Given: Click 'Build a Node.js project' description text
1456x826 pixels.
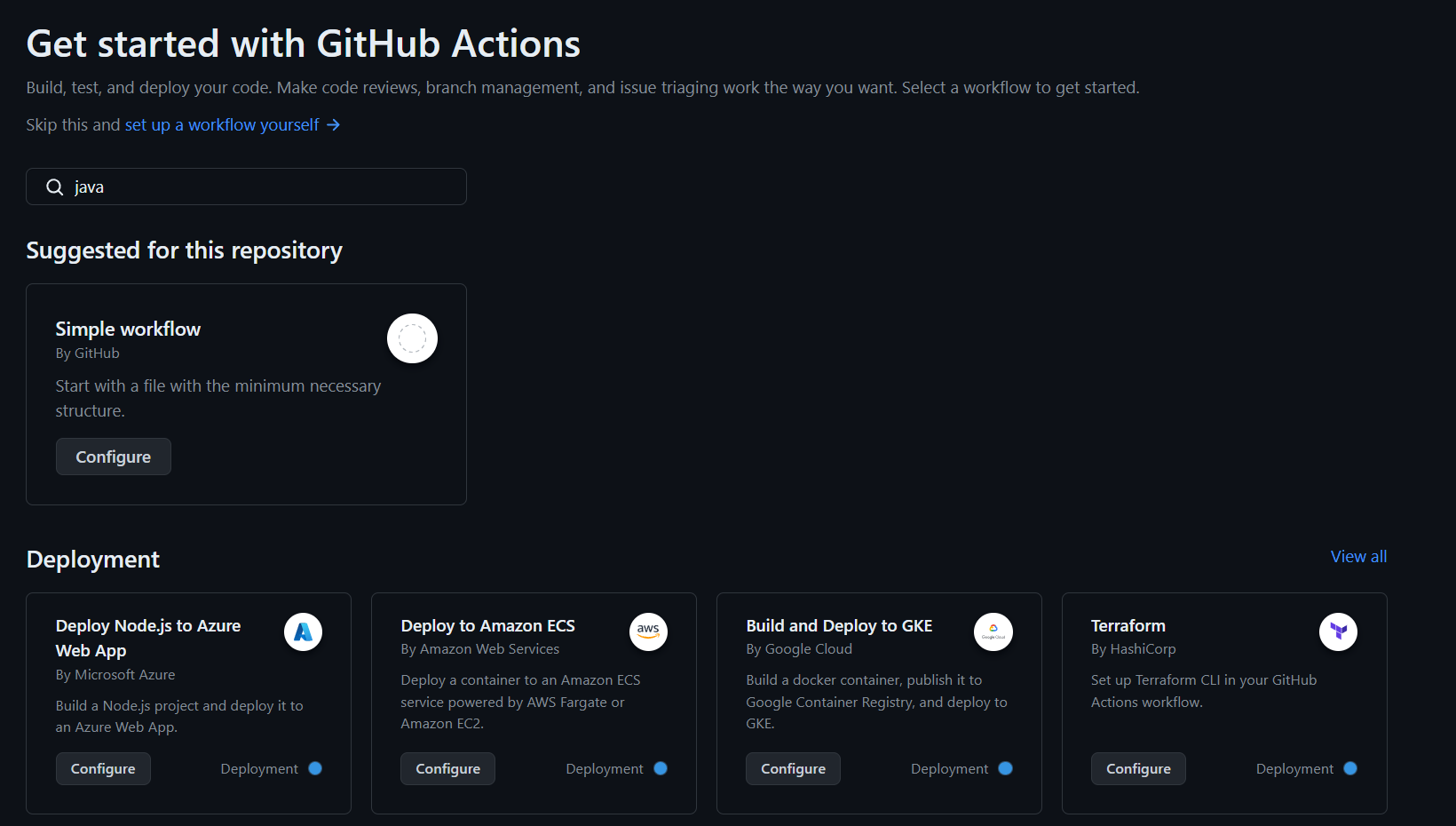Looking at the screenshot, I should click(x=179, y=717).
